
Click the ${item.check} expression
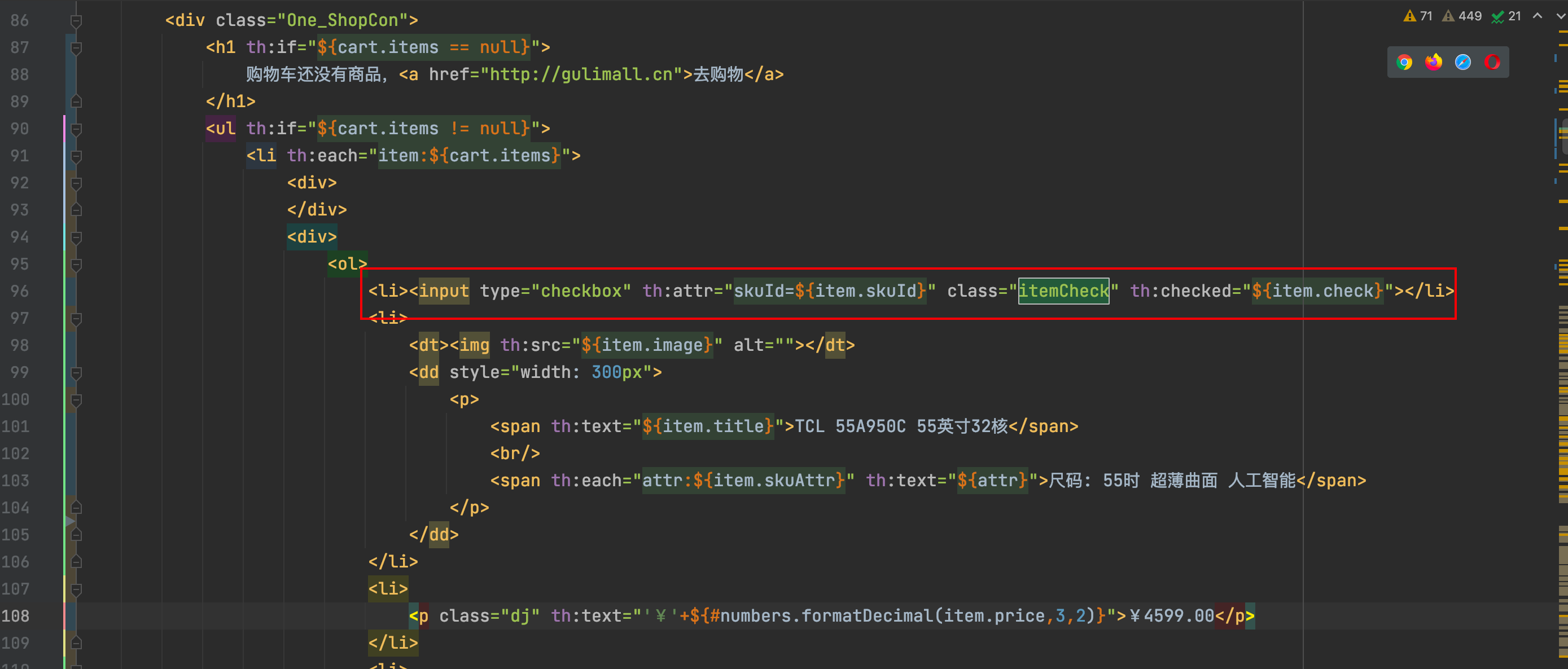[1318, 291]
